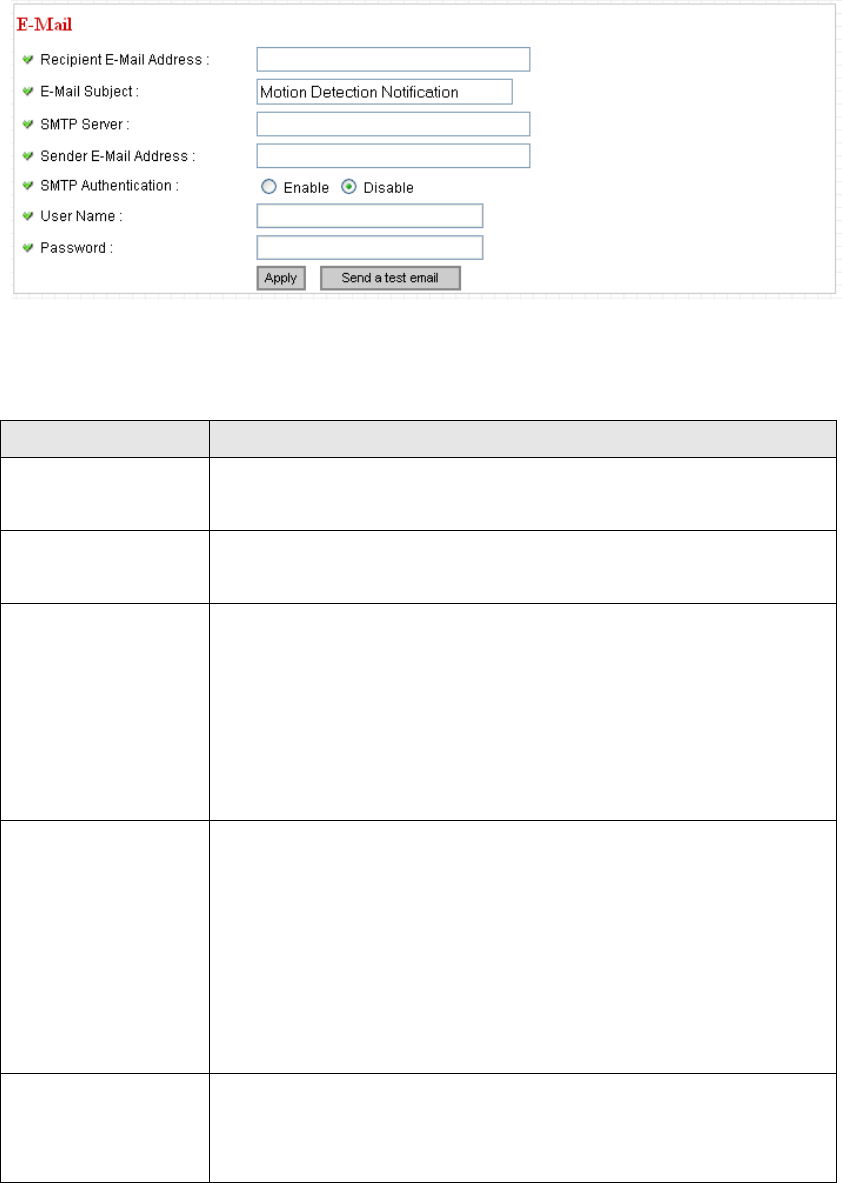Image resolution: width=842 pixels, height=1183 pixels.
Task: Click the Sender E-Mail Address label
Action: coord(118,156)
